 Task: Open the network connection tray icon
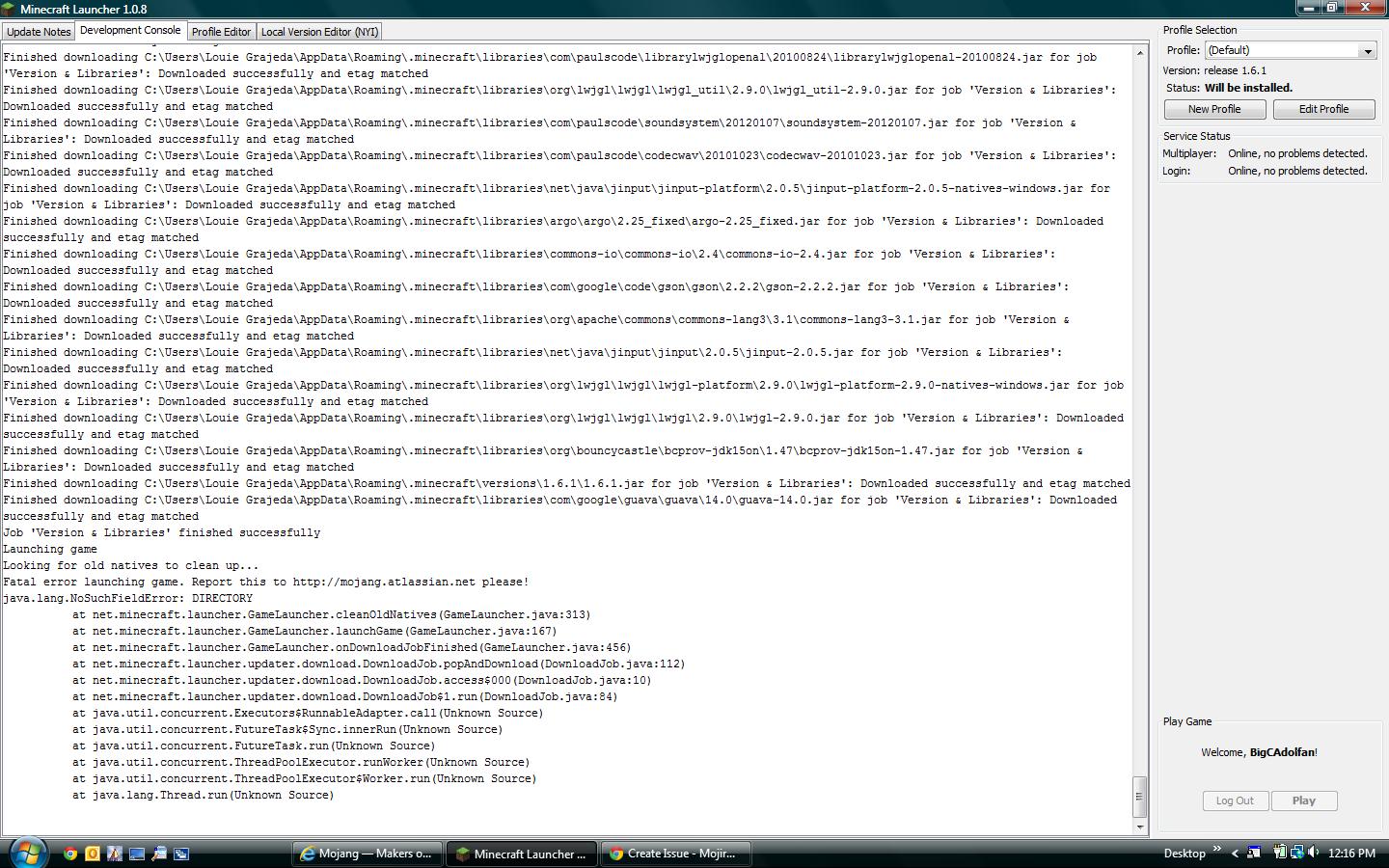coord(1296,853)
